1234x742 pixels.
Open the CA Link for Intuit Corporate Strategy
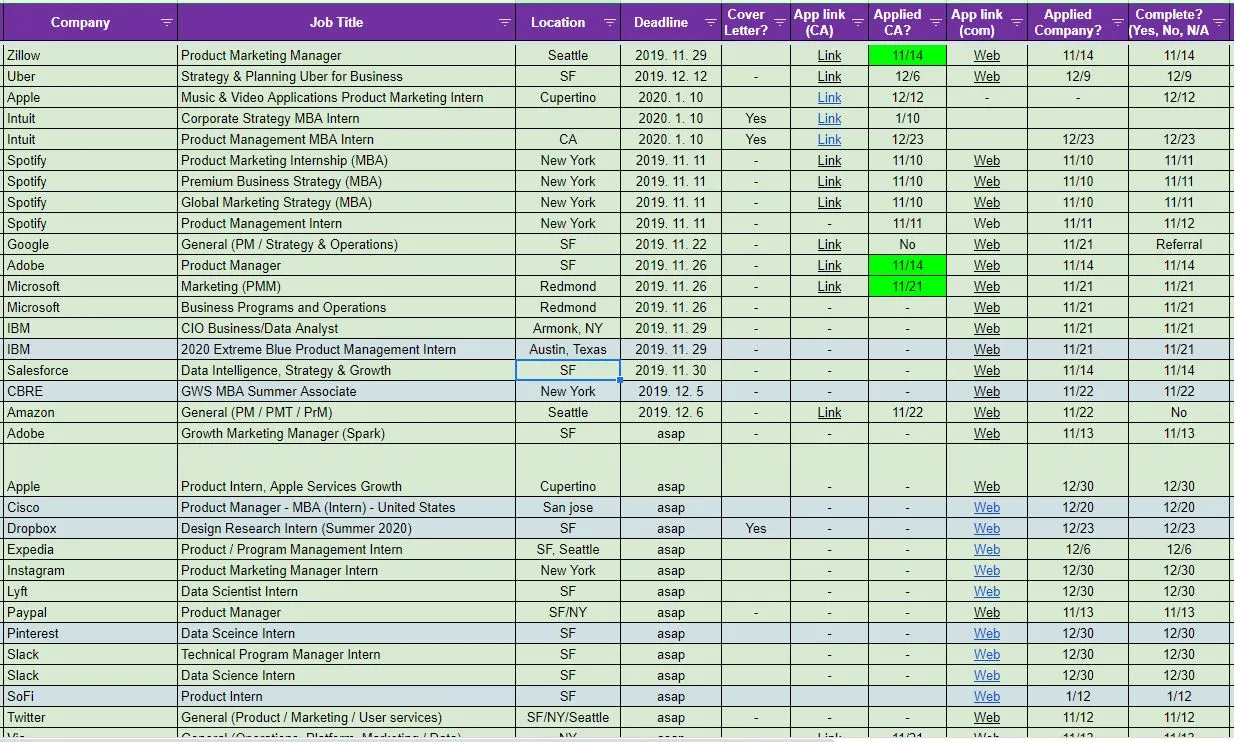coord(829,118)
